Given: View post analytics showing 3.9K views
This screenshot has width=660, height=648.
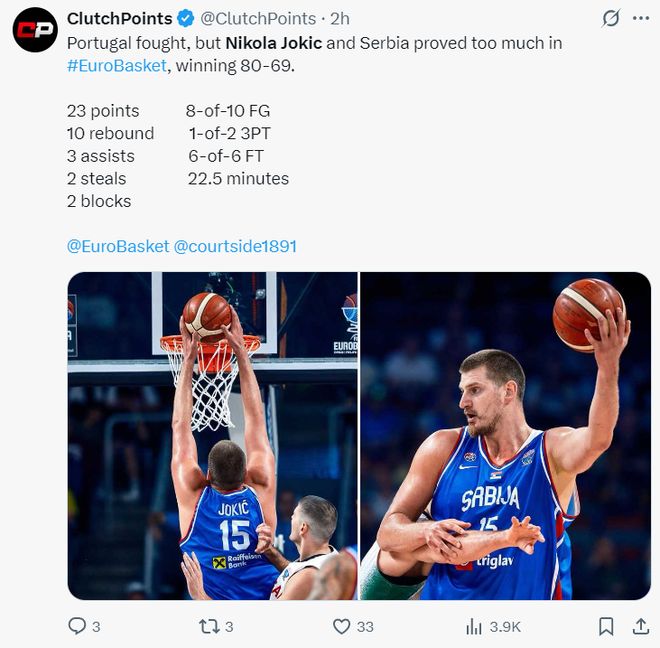Looking at the screenshot, I should [474, 626].
